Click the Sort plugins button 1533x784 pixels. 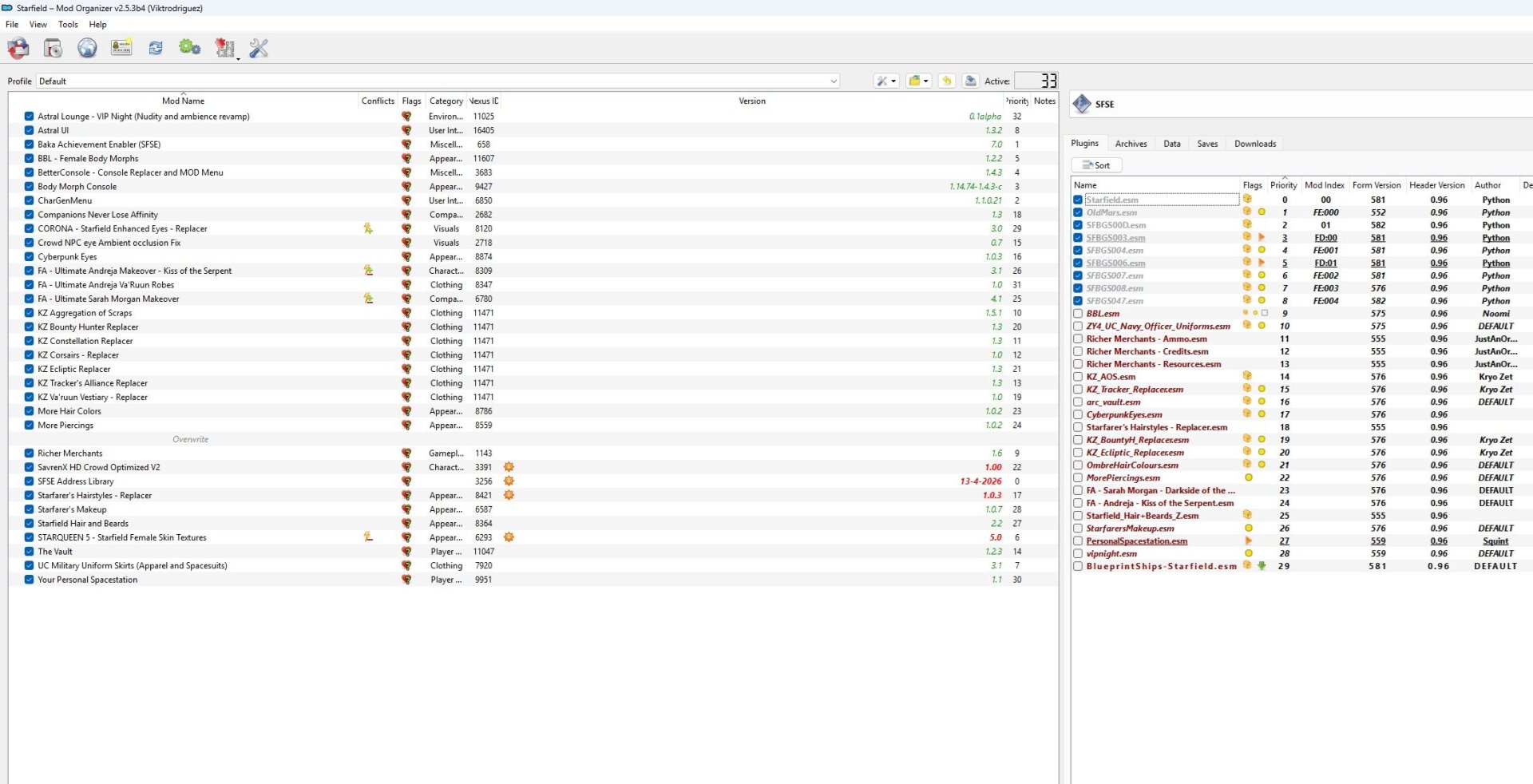coord(1096,165)
